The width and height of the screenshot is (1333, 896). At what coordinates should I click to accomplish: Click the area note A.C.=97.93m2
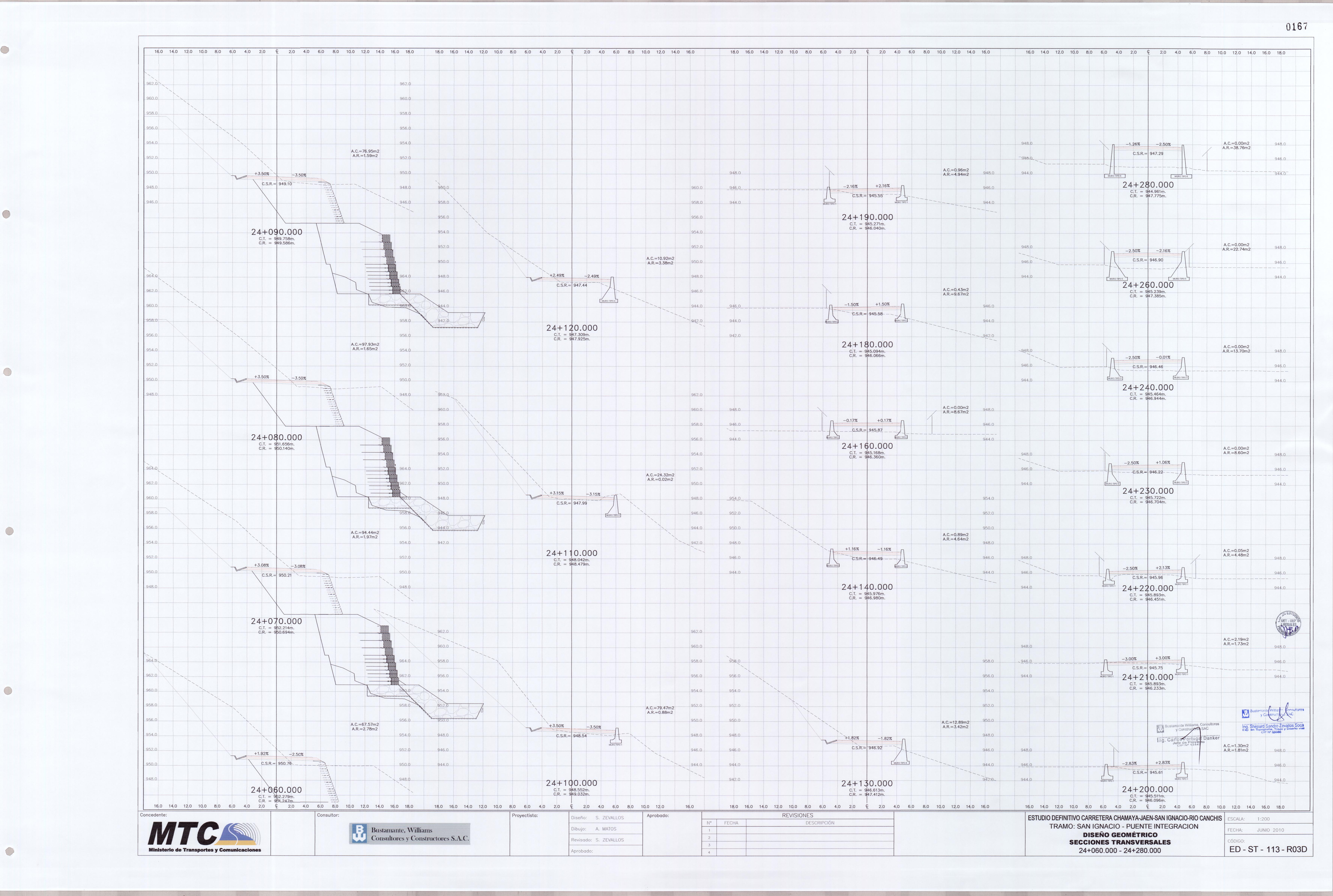pos(365,345)
